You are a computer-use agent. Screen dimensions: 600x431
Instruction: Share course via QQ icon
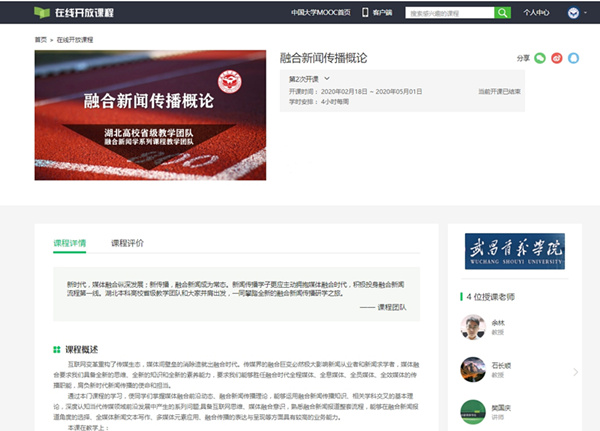[x=573, y=58]
